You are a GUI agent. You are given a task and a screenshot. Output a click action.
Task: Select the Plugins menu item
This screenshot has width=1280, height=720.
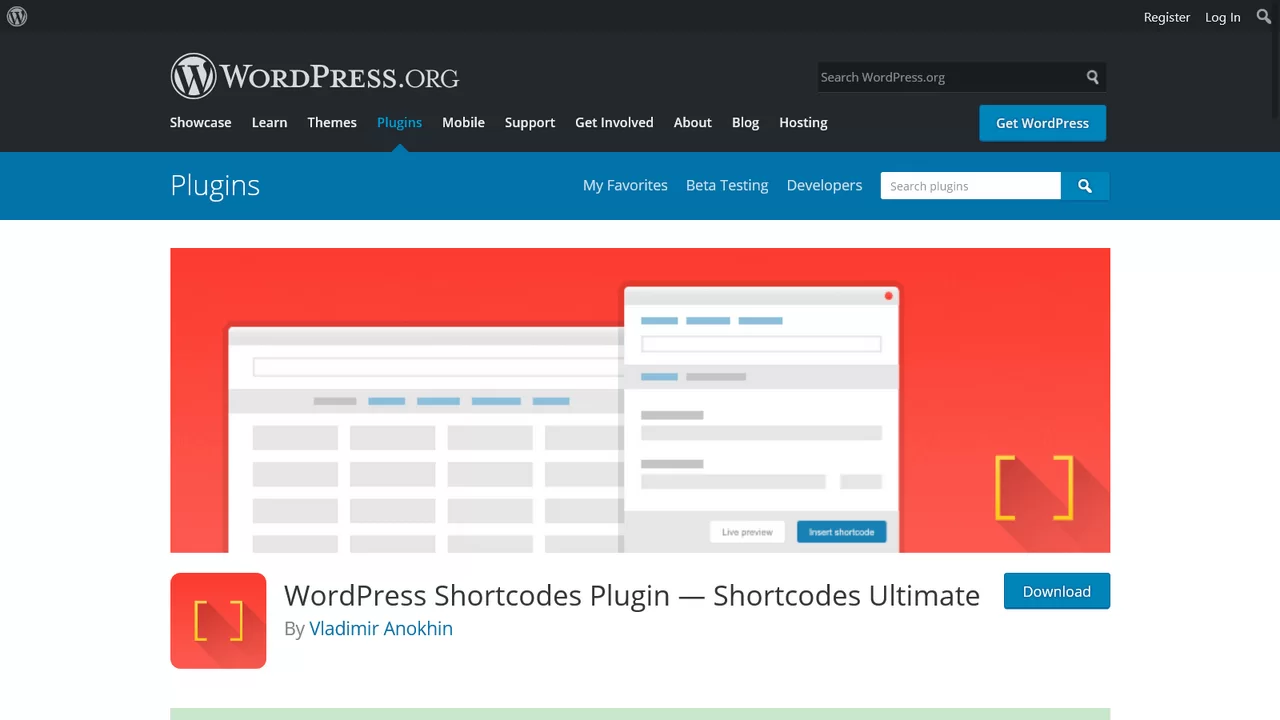(x=399, y=122)
